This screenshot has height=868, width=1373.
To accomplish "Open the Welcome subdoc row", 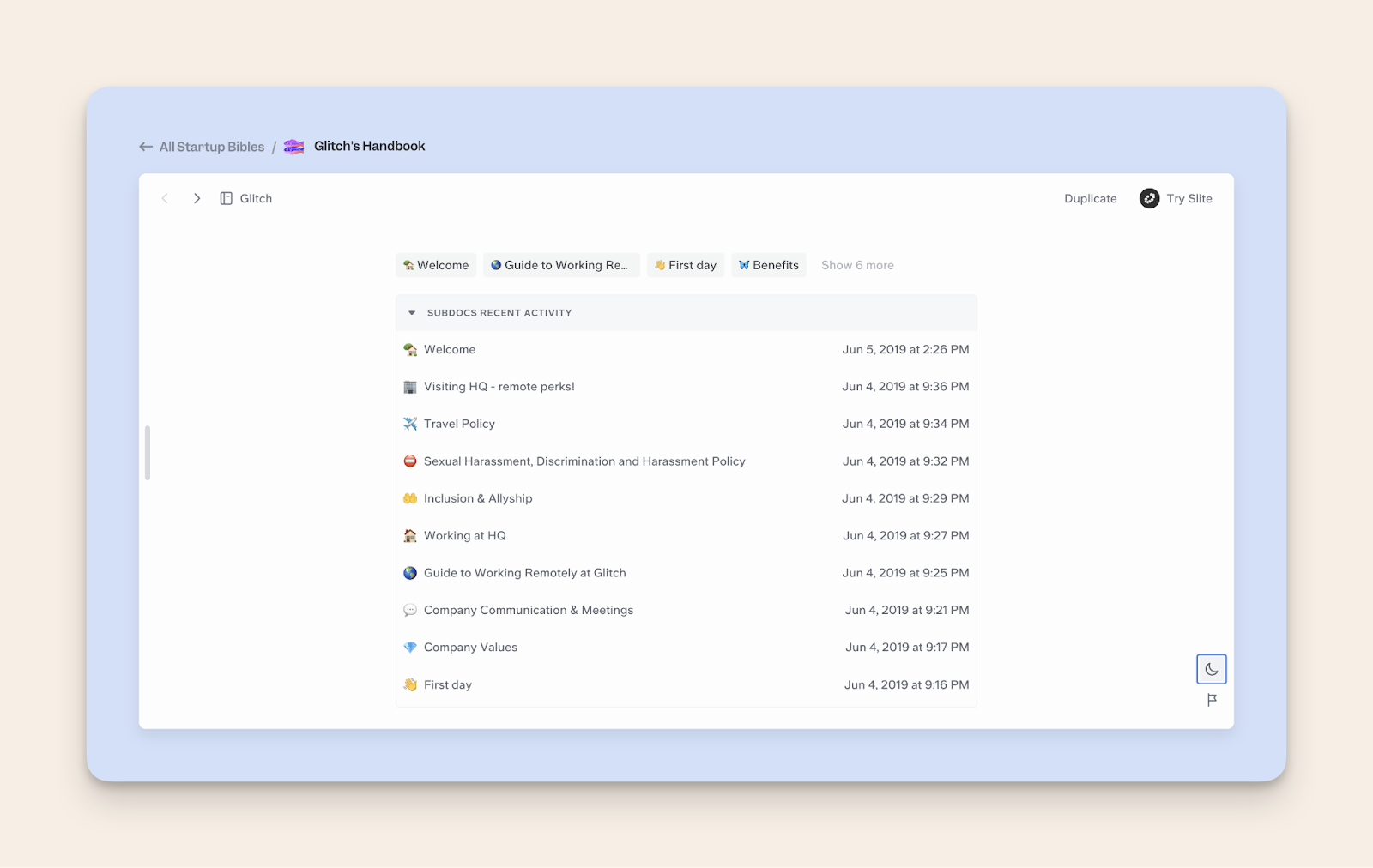I will click(x=686, y=349).
